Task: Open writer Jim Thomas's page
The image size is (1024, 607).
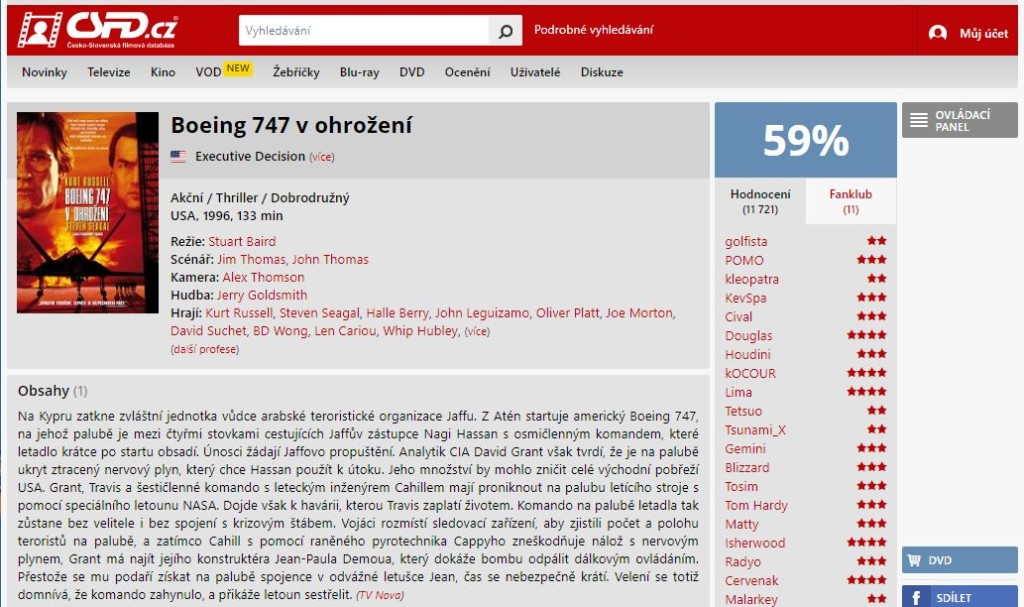Action: click(x=251, y=259)
